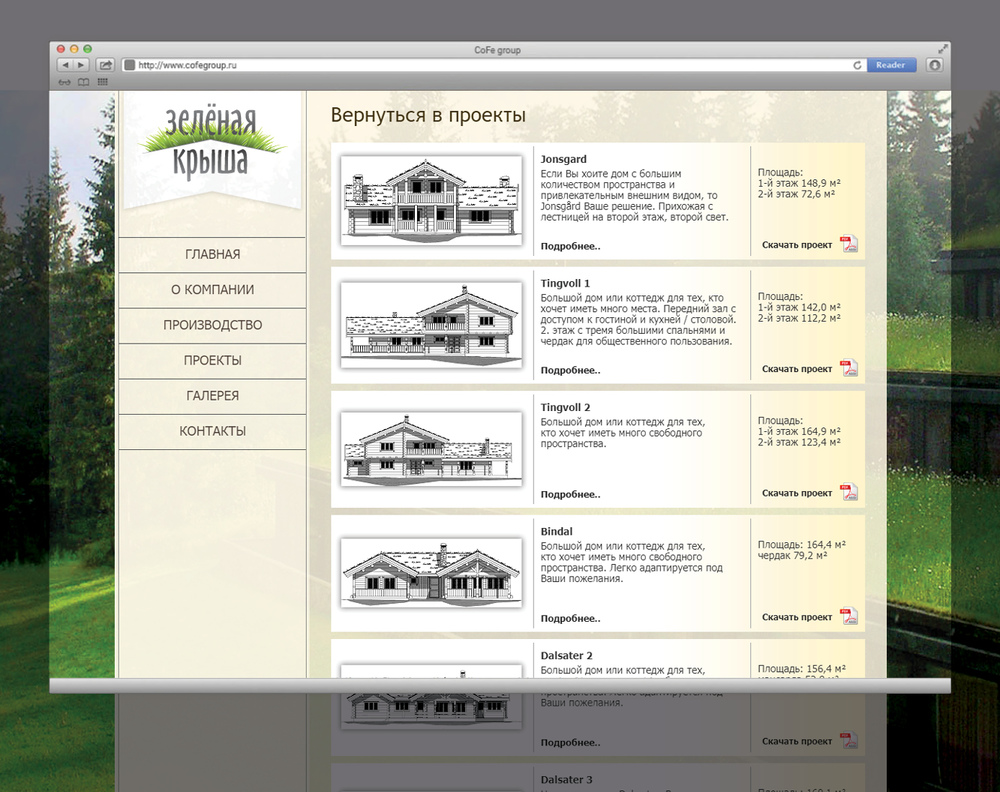Open the Dalsater 2 house drawing thumbnail
The height and width of the screenshot is (792, 1000).
tap(432, 697)
